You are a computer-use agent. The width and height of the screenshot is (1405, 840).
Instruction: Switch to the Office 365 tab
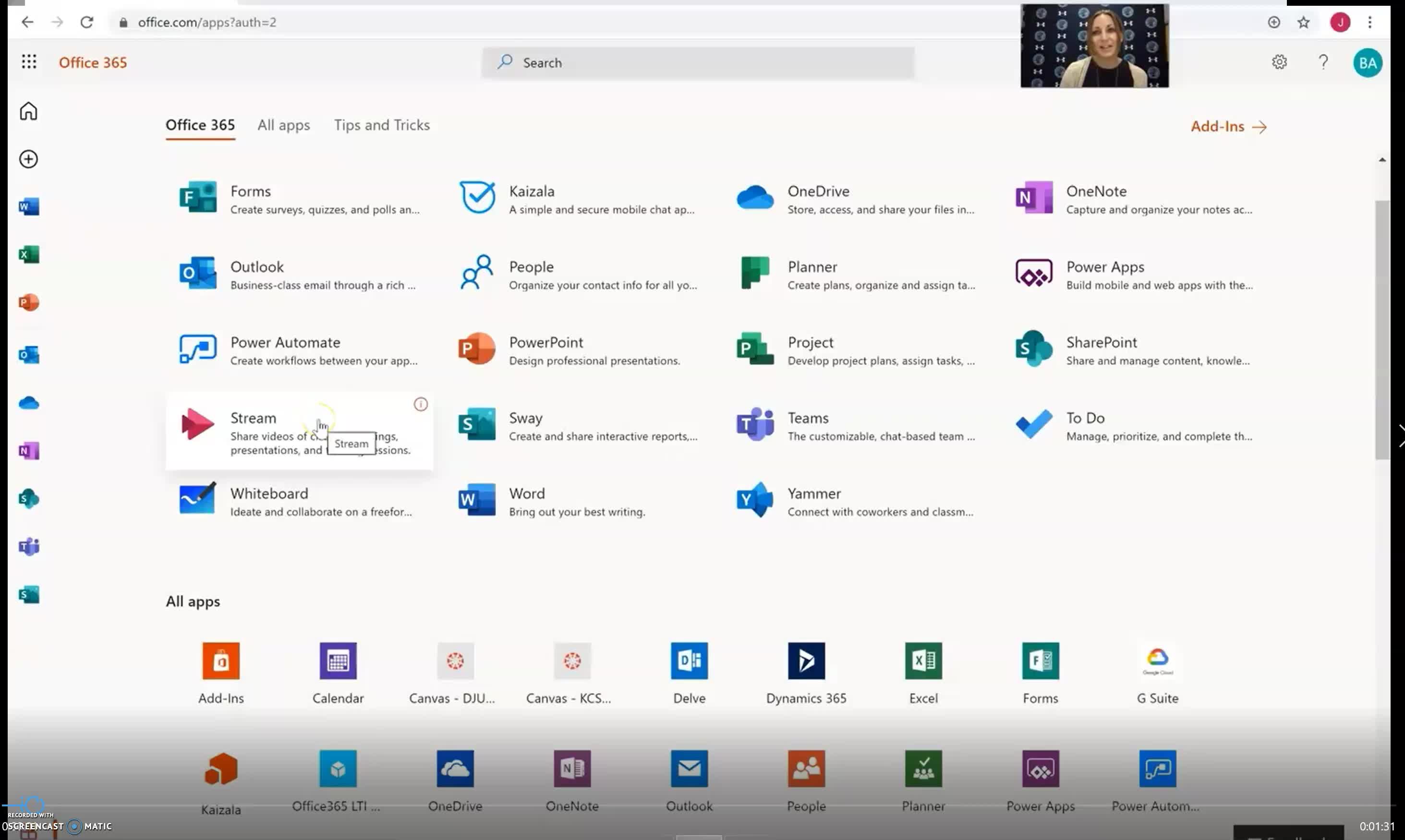click(x=200, y=125)
